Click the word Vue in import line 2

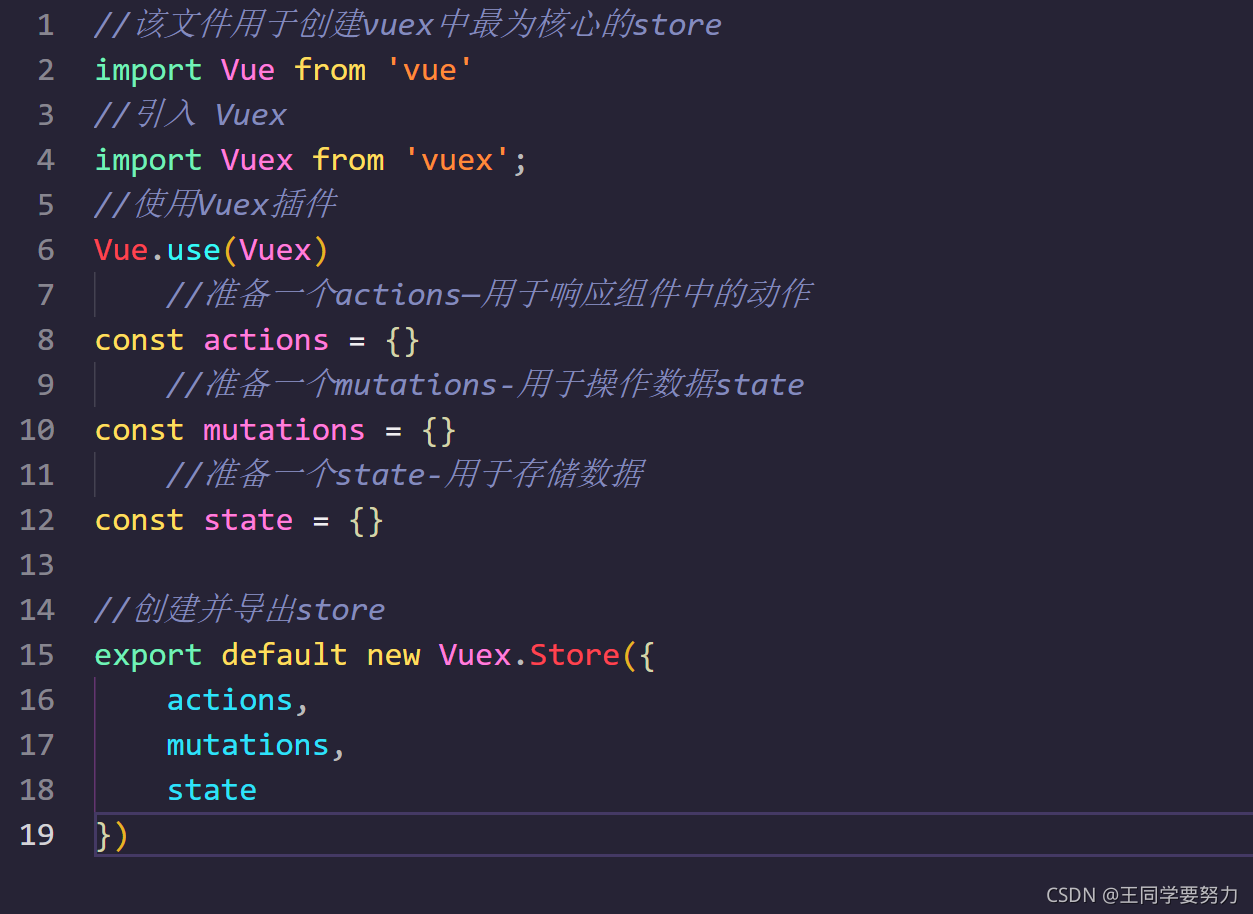point(247,70)
